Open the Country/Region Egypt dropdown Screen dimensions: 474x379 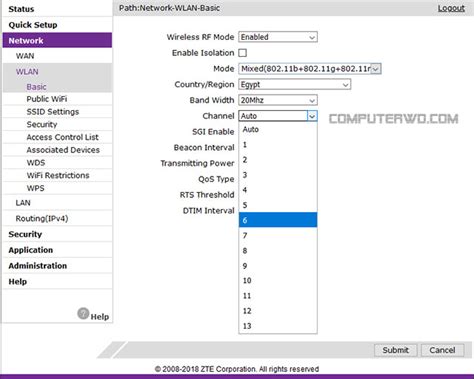[x=294, y=84]
